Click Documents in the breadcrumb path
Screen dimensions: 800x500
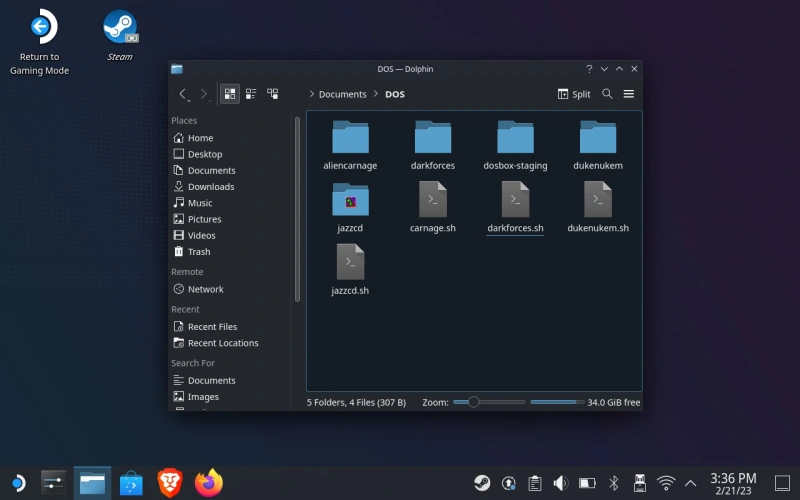343,94
